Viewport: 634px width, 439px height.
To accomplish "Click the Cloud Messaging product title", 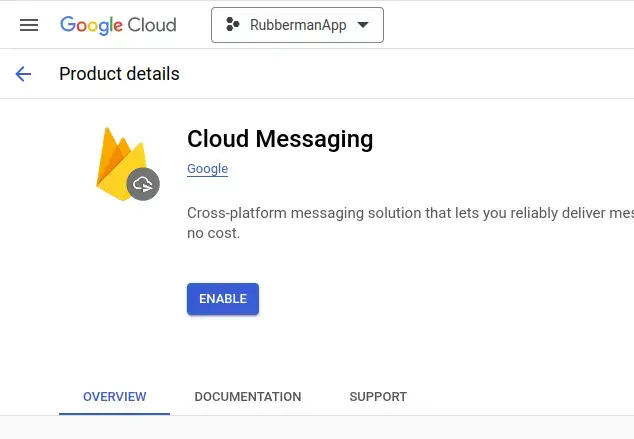I will pos(280,139).
